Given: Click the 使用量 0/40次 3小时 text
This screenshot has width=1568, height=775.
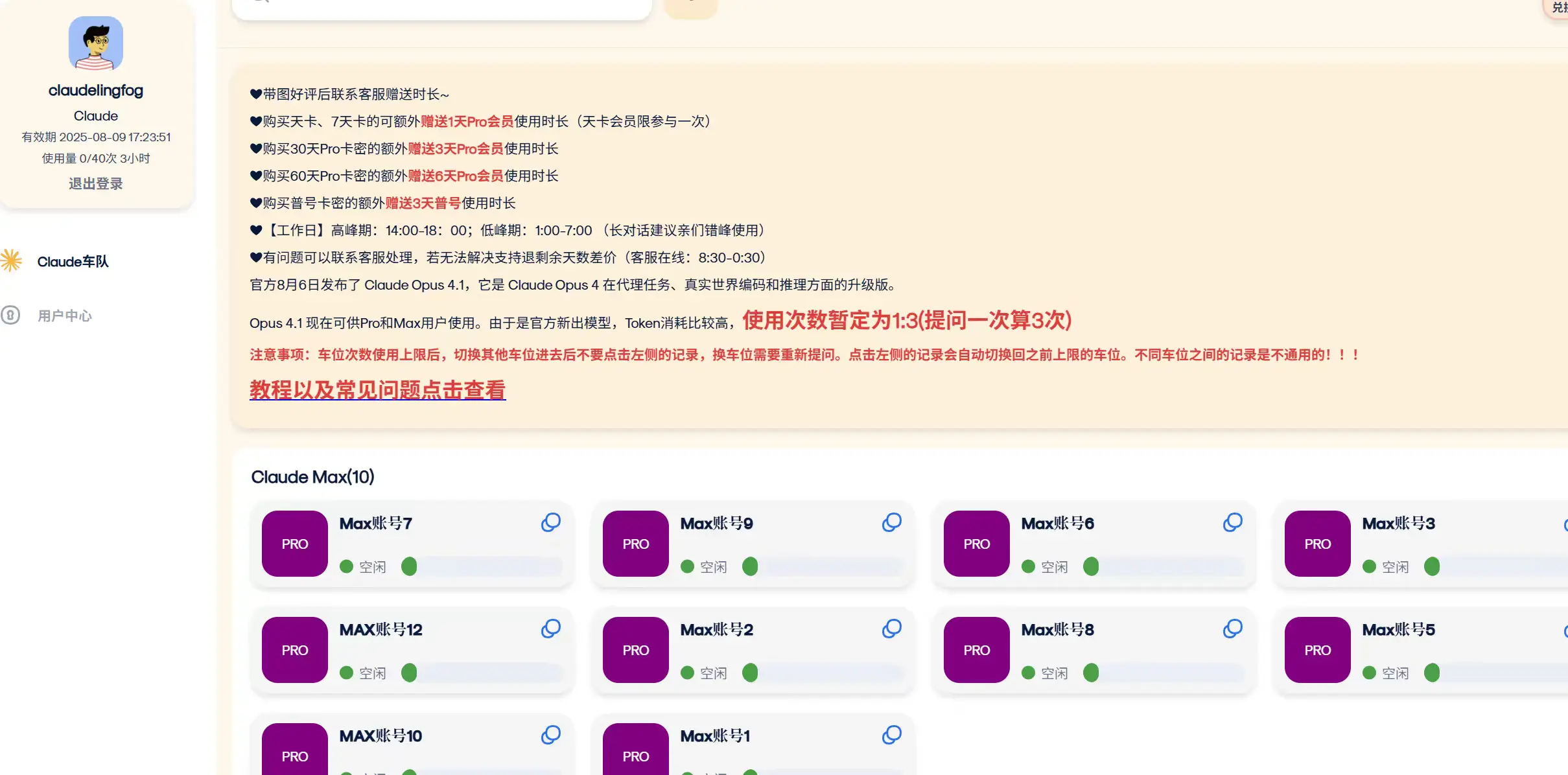Looking at the screenshot, I should [x=96, y=159].
